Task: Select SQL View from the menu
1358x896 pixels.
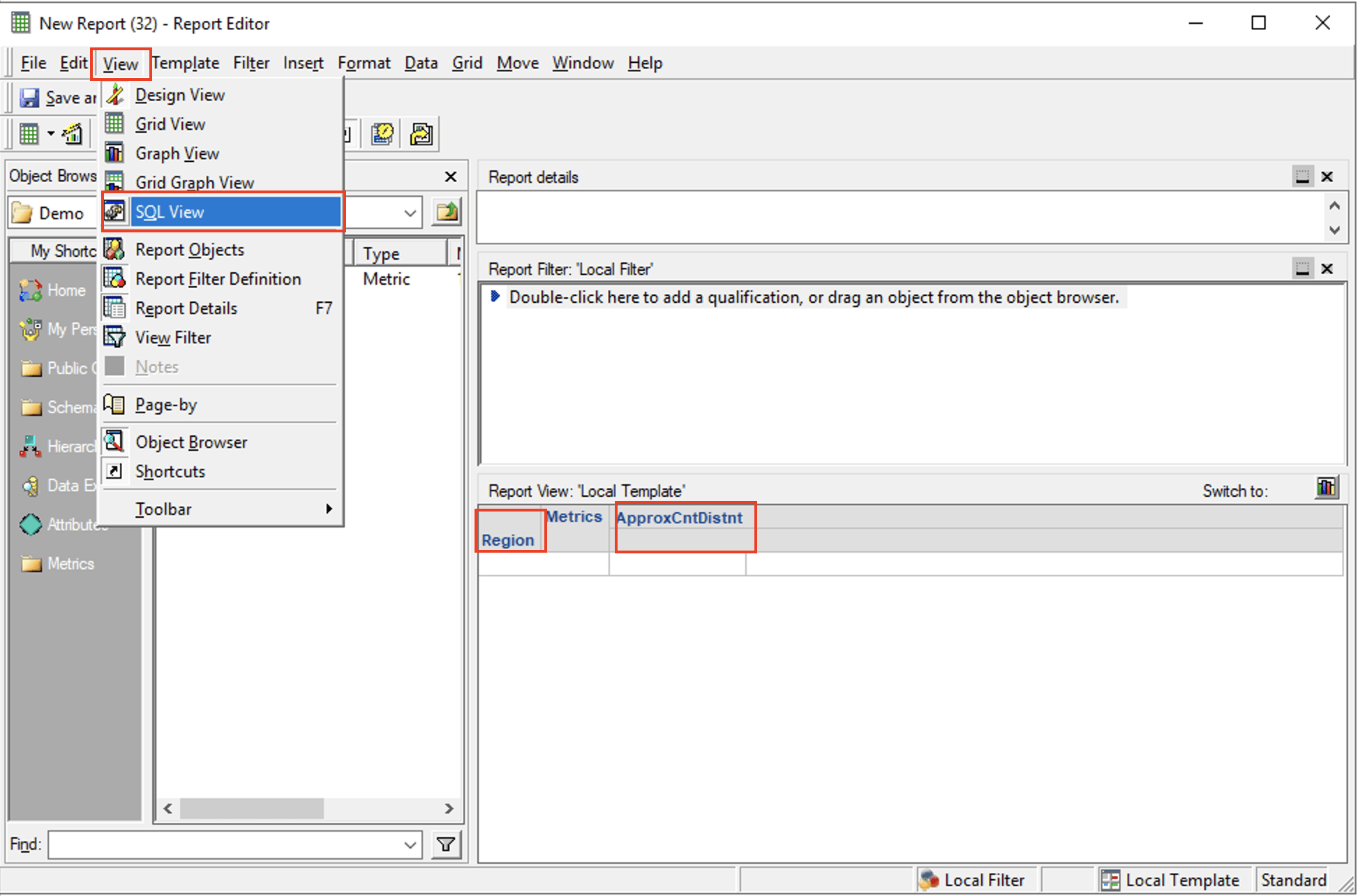Action: point(170,212)
